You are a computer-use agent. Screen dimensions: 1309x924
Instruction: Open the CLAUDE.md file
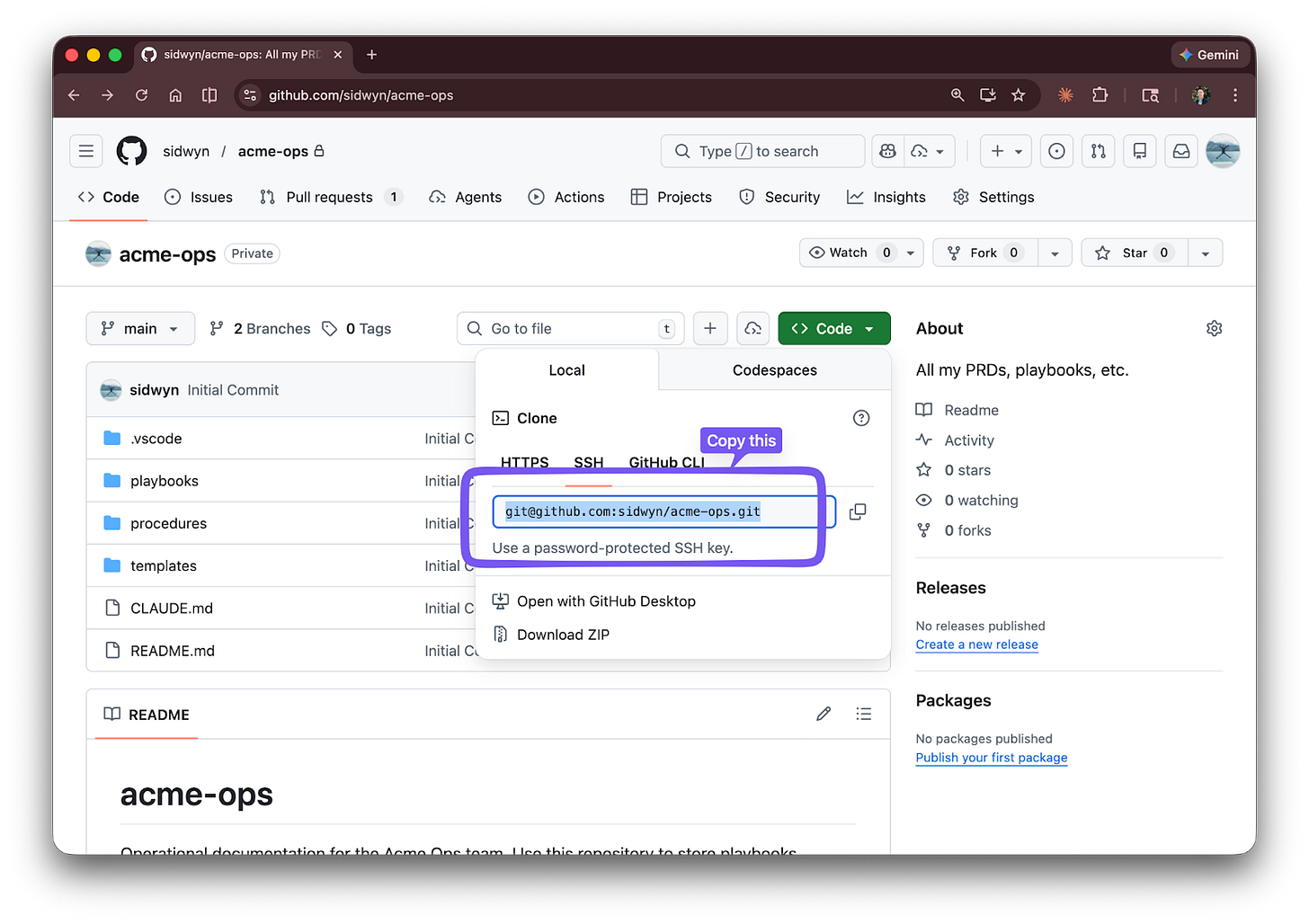click(x=172, y=609)
